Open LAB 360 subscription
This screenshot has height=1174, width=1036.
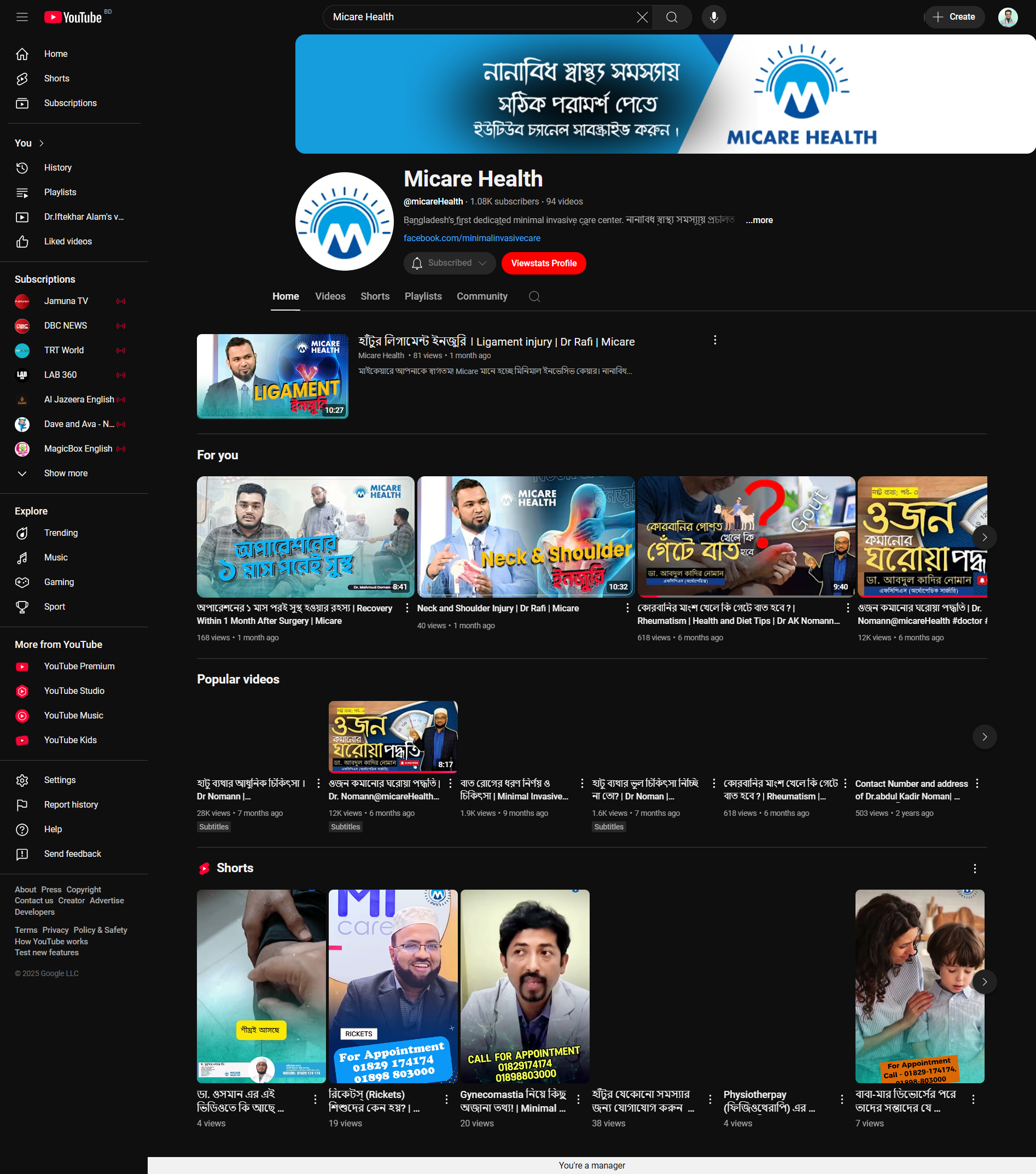(73, 375)
